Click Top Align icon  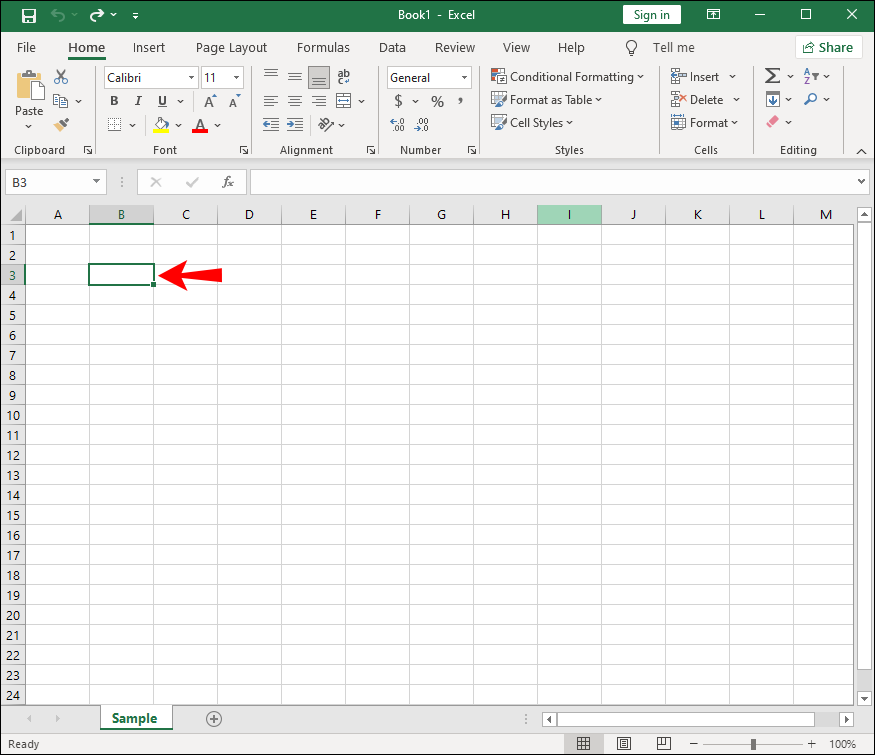pos(271,76)
